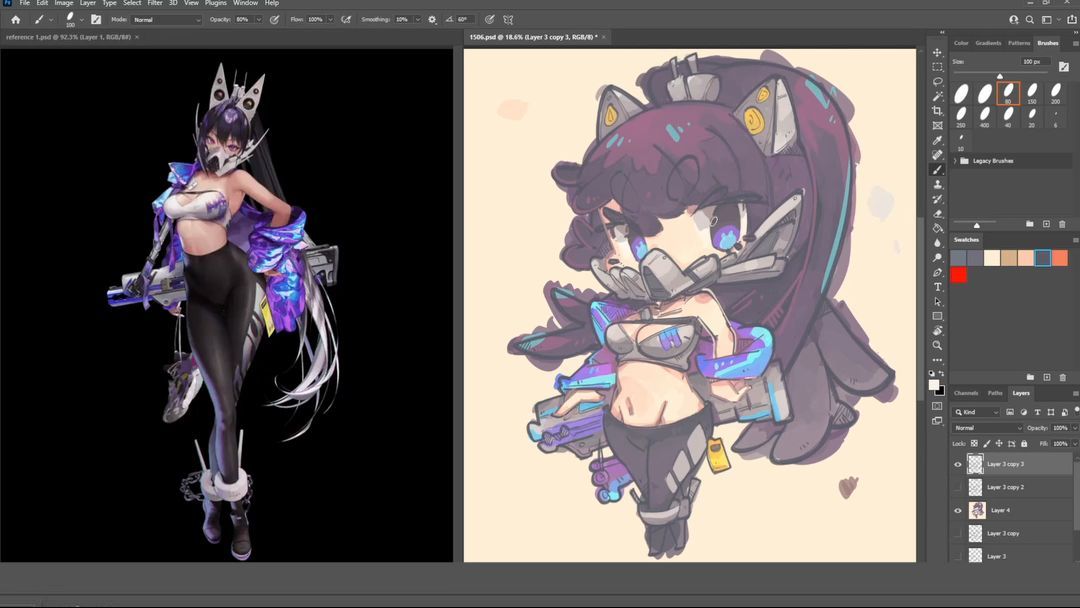The width and height of the screenshot is (1080, 608).
Task: Select the Spot Healing Brush tool
Action: click(x=937, y=155)
